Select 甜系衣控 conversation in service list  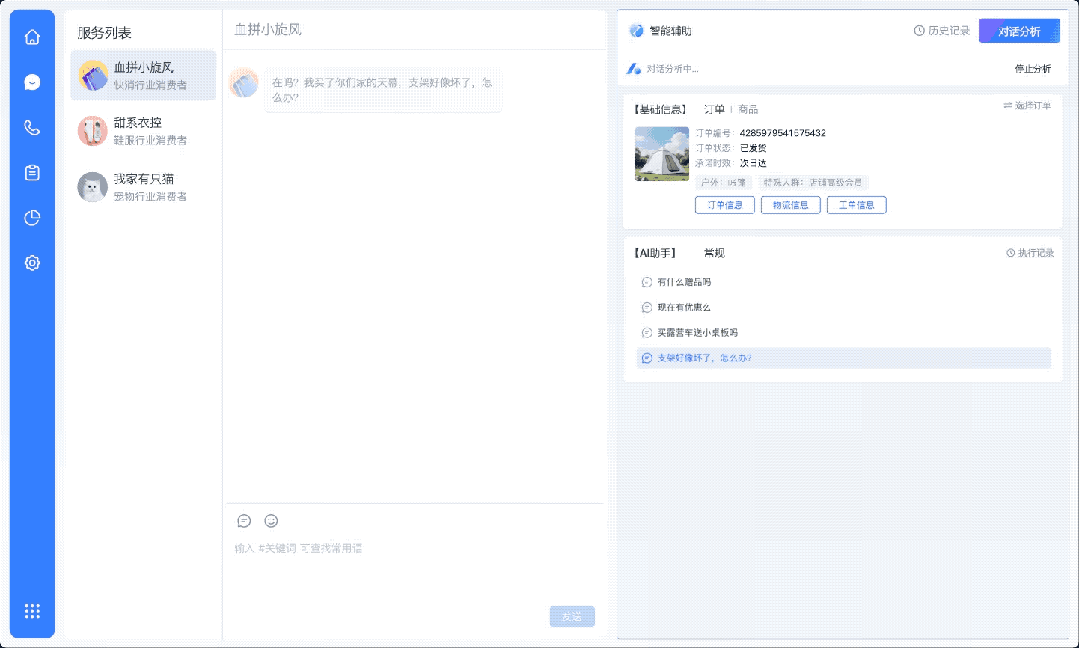(143, 131)
